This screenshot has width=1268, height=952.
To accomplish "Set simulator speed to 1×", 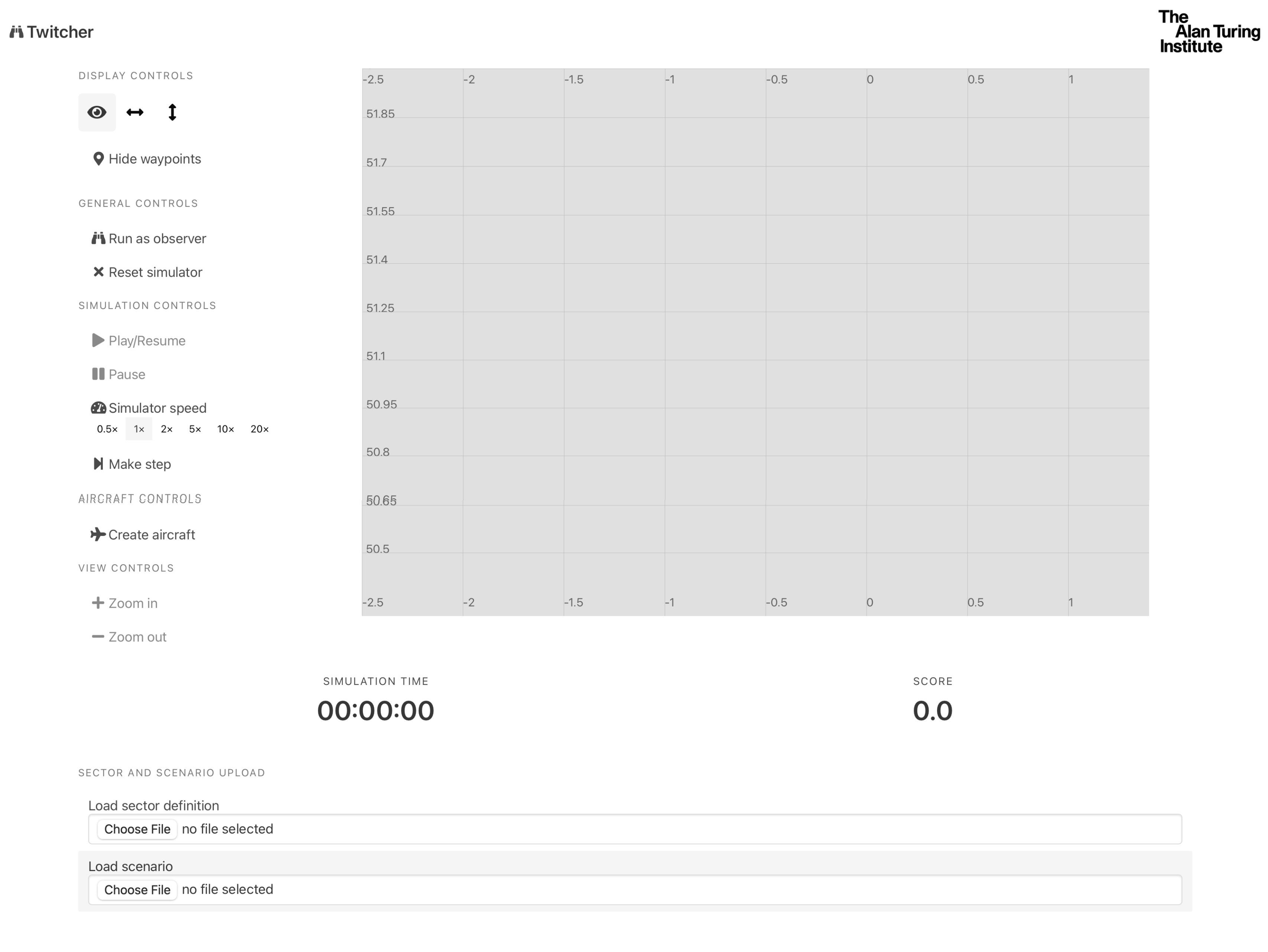I will [139, 429].
